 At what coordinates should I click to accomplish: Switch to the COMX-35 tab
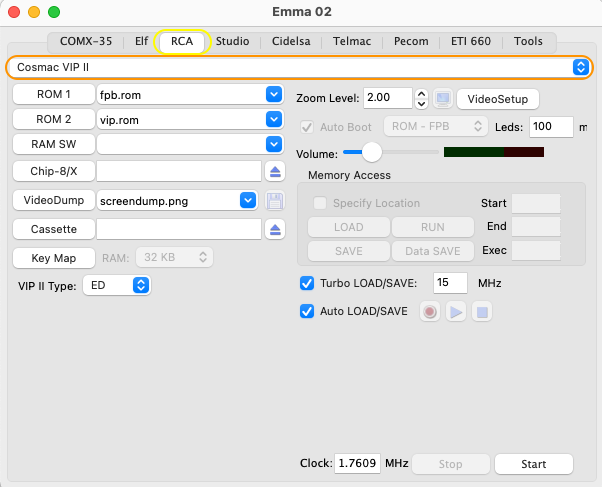tap(86, 41)
